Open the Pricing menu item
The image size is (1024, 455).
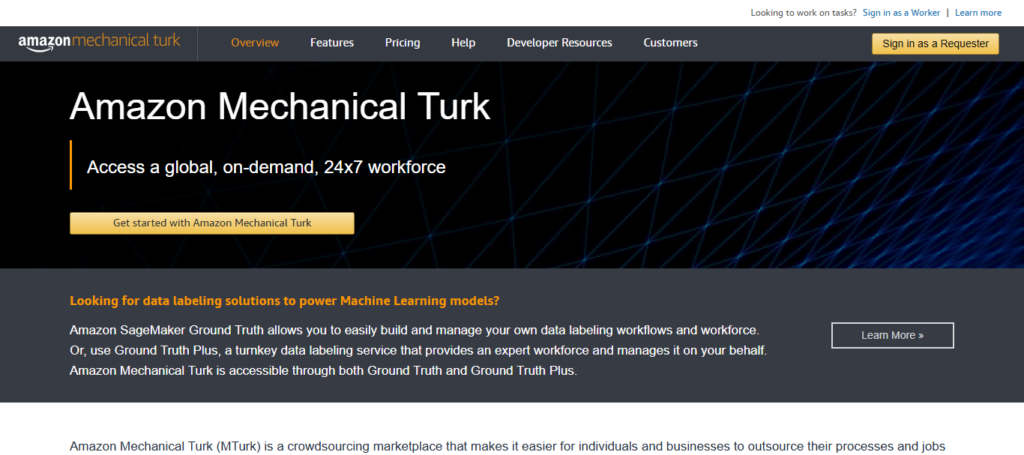[x=402, y=43]
